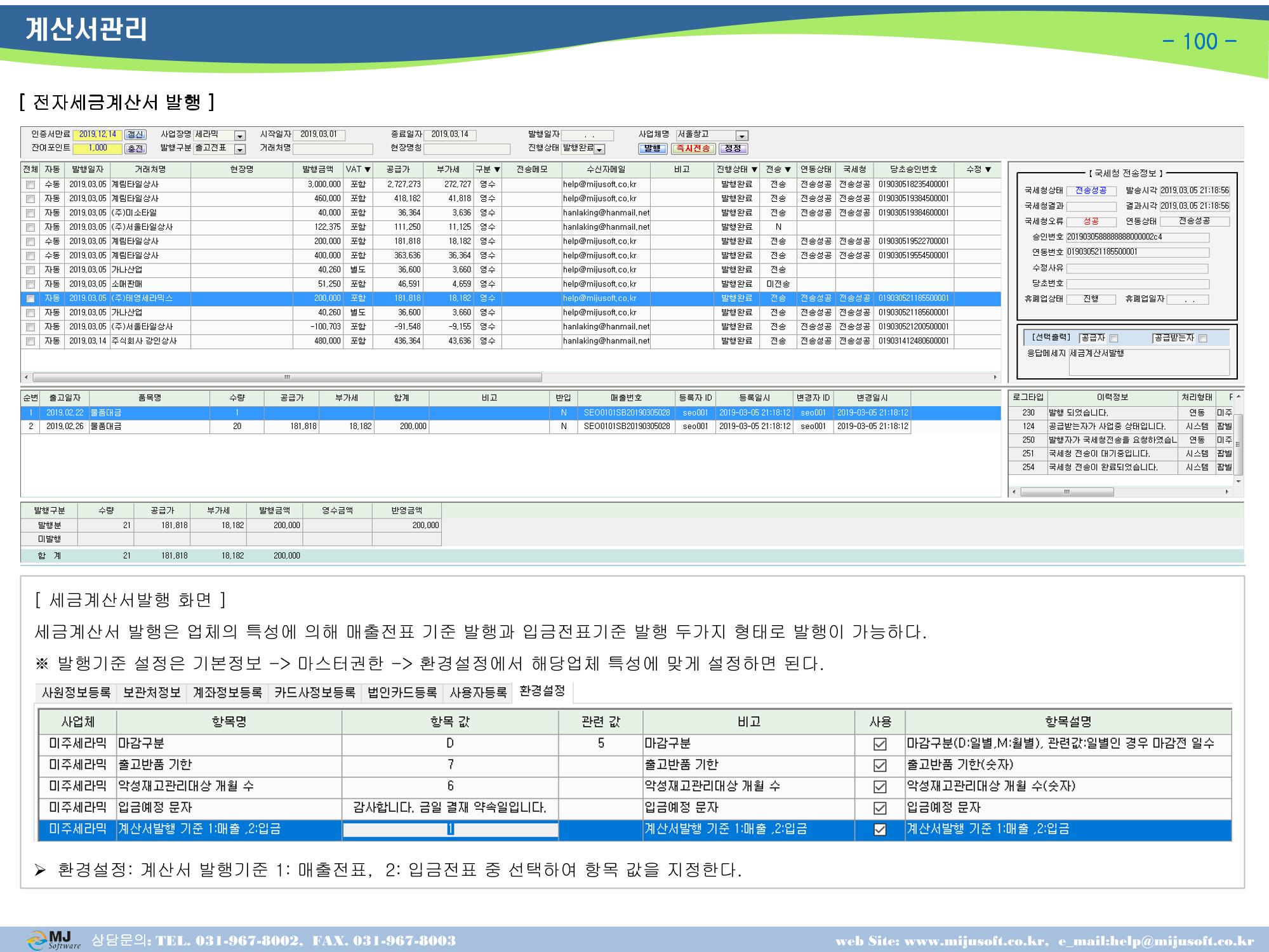Click the 시작일자 date field

319,135
